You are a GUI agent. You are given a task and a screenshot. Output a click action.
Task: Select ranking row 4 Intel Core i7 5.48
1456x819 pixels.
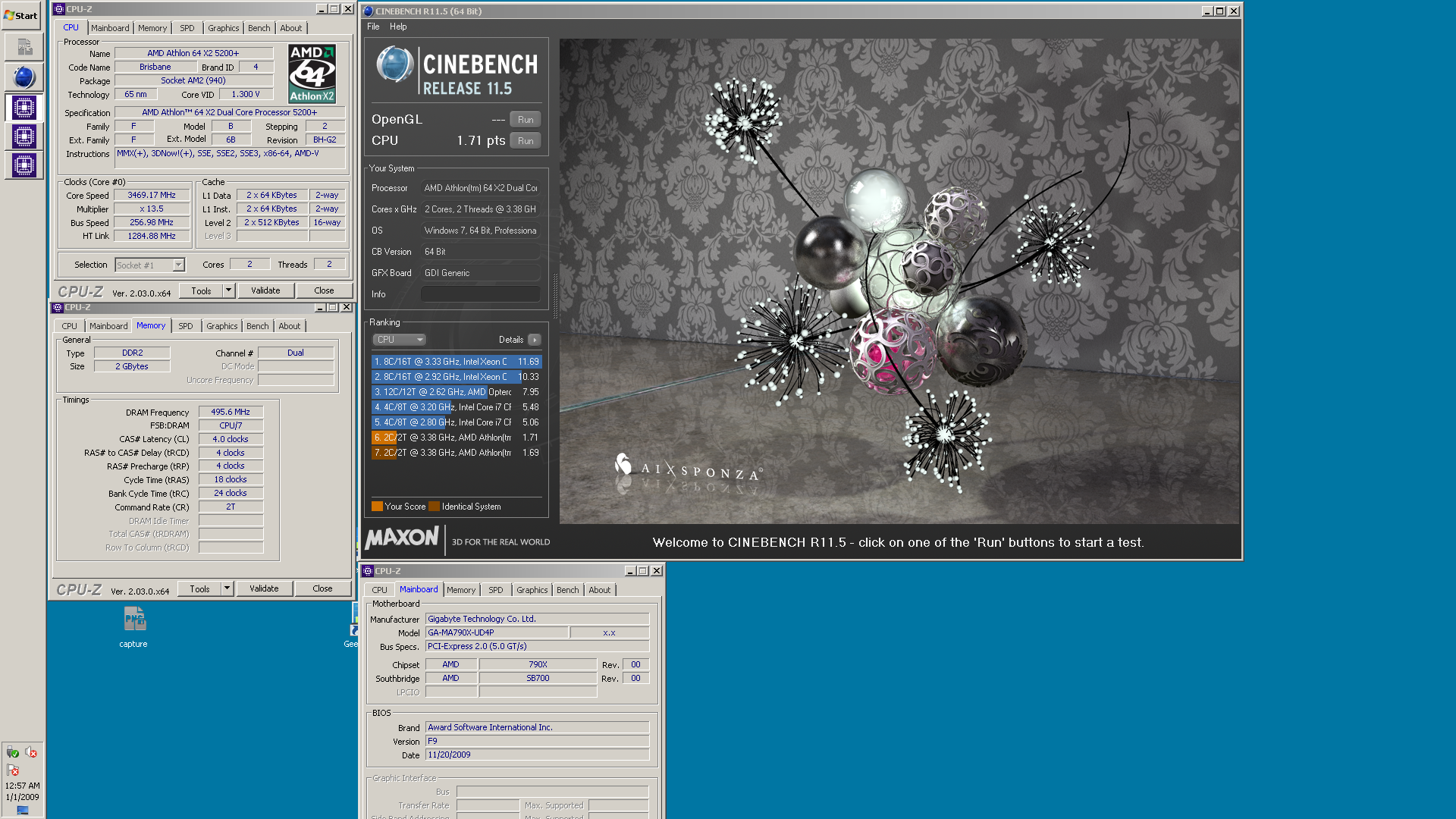point(457,407)
